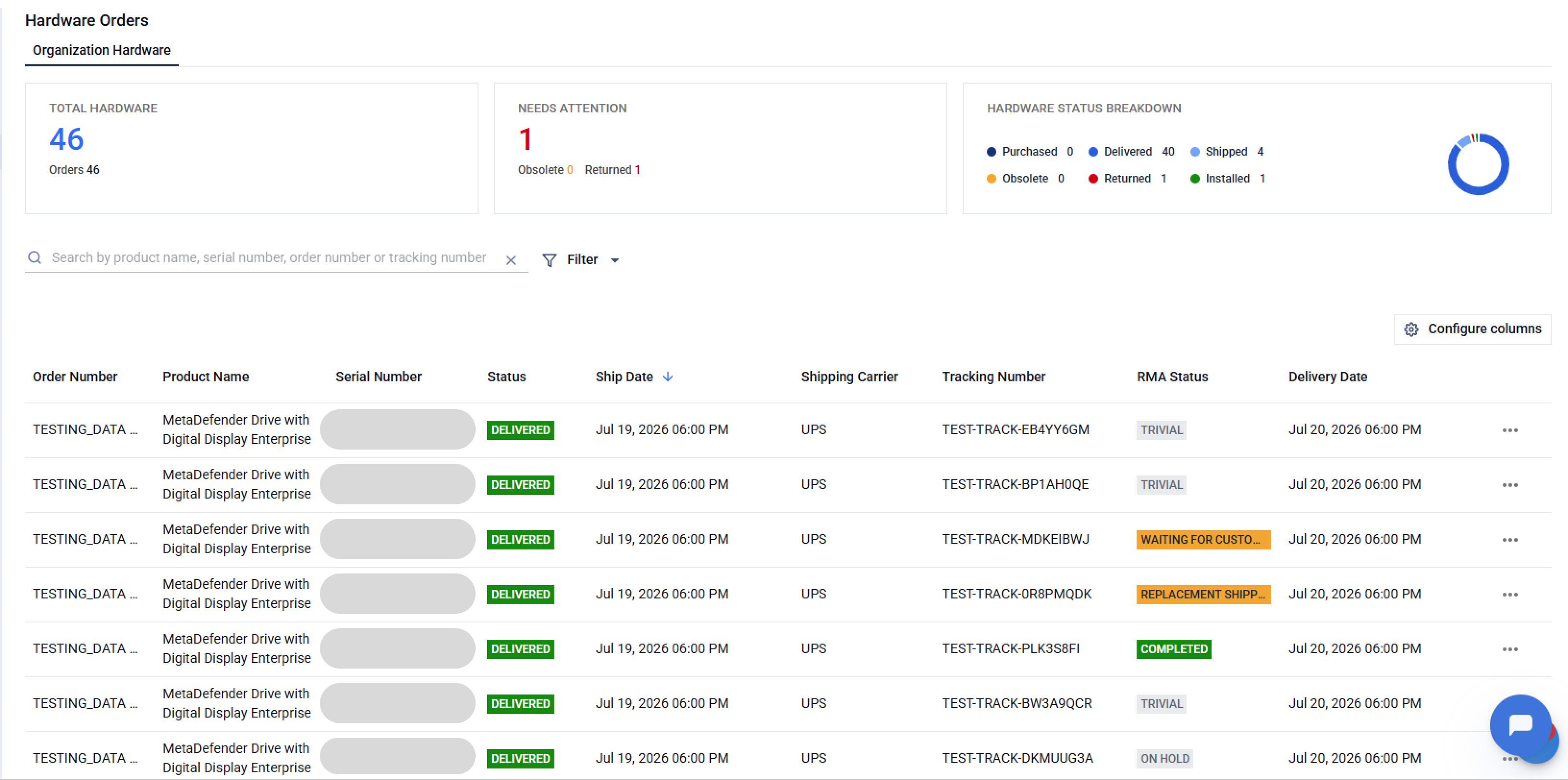Open row actions for TEST-TRACK-PLK3S8FI
This screenshot has height=780, width=1568.
click(1509, 650)
